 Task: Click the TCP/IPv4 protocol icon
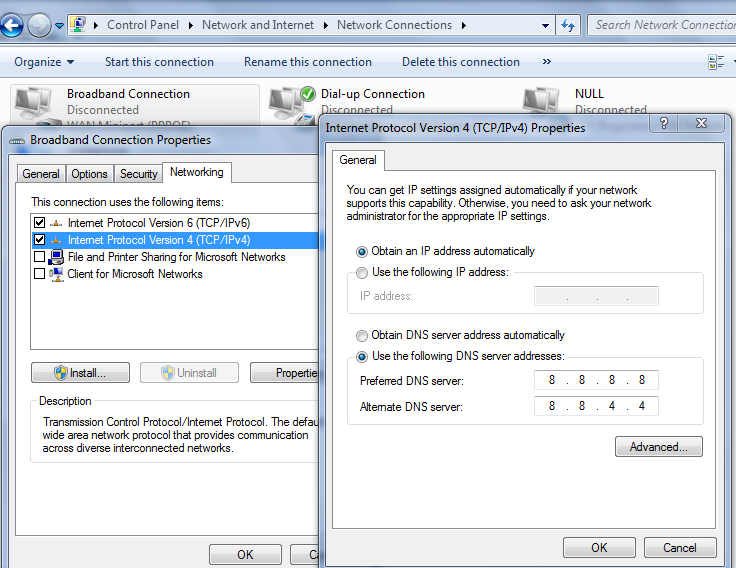tap(56, 240)
